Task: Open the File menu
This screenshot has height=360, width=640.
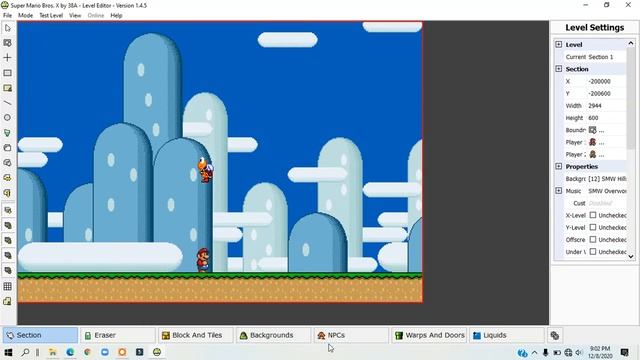Action: [x=7, y=16]
